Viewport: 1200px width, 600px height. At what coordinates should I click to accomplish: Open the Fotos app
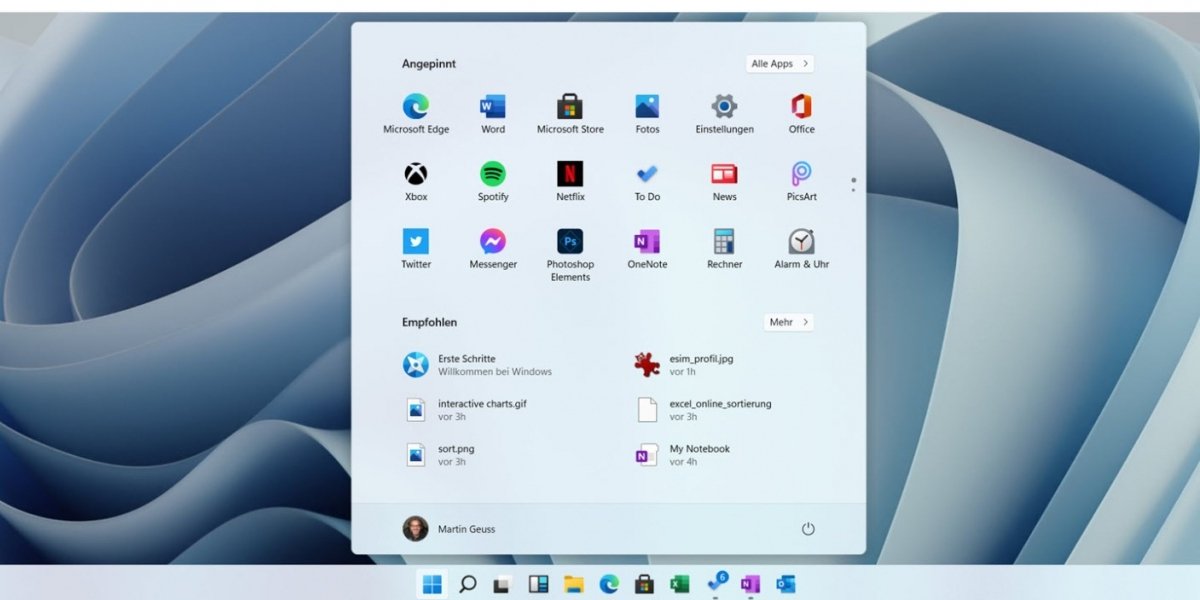pos(646,110)
